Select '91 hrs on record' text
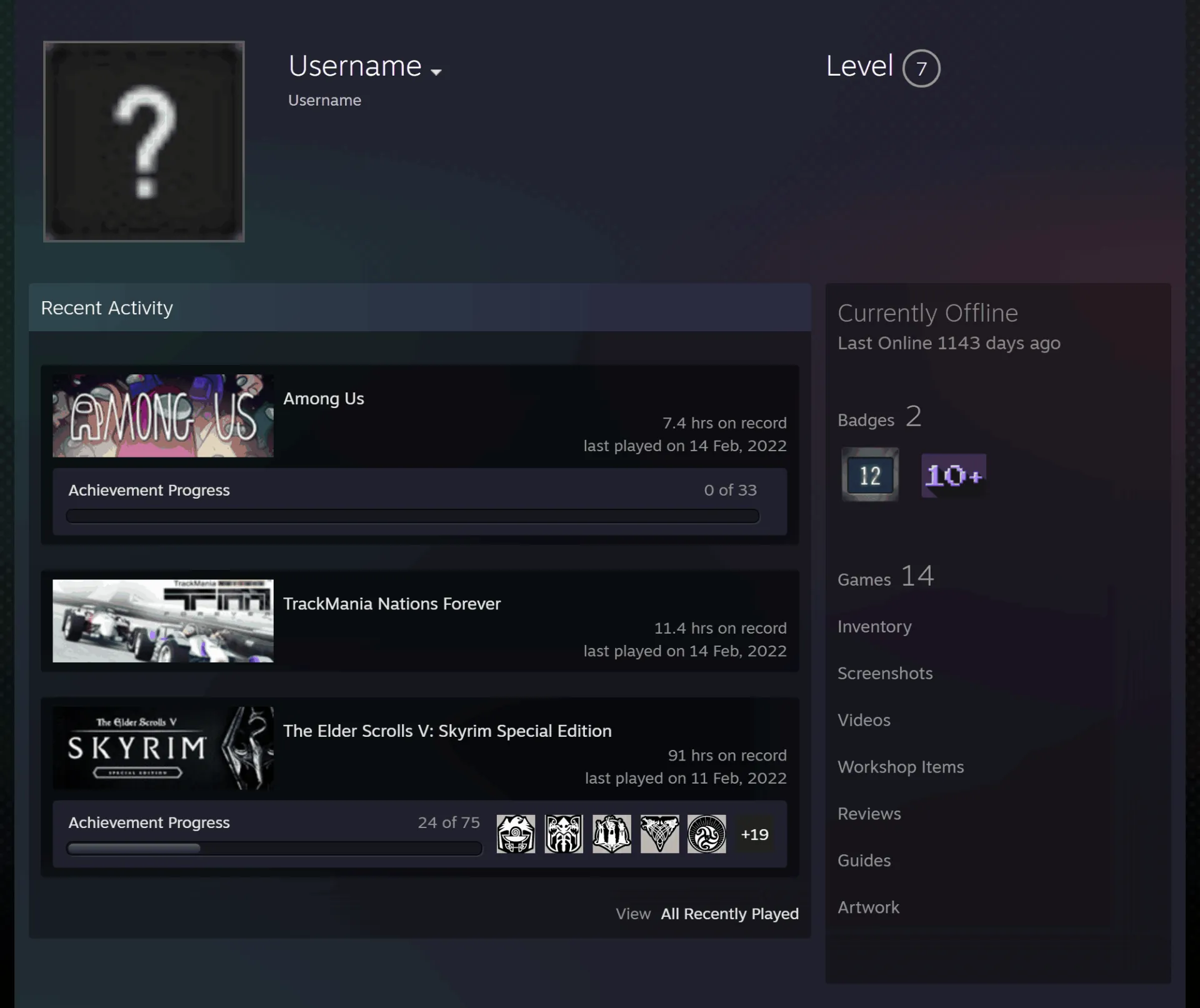1200x1008 pixels. click(727, 756)
